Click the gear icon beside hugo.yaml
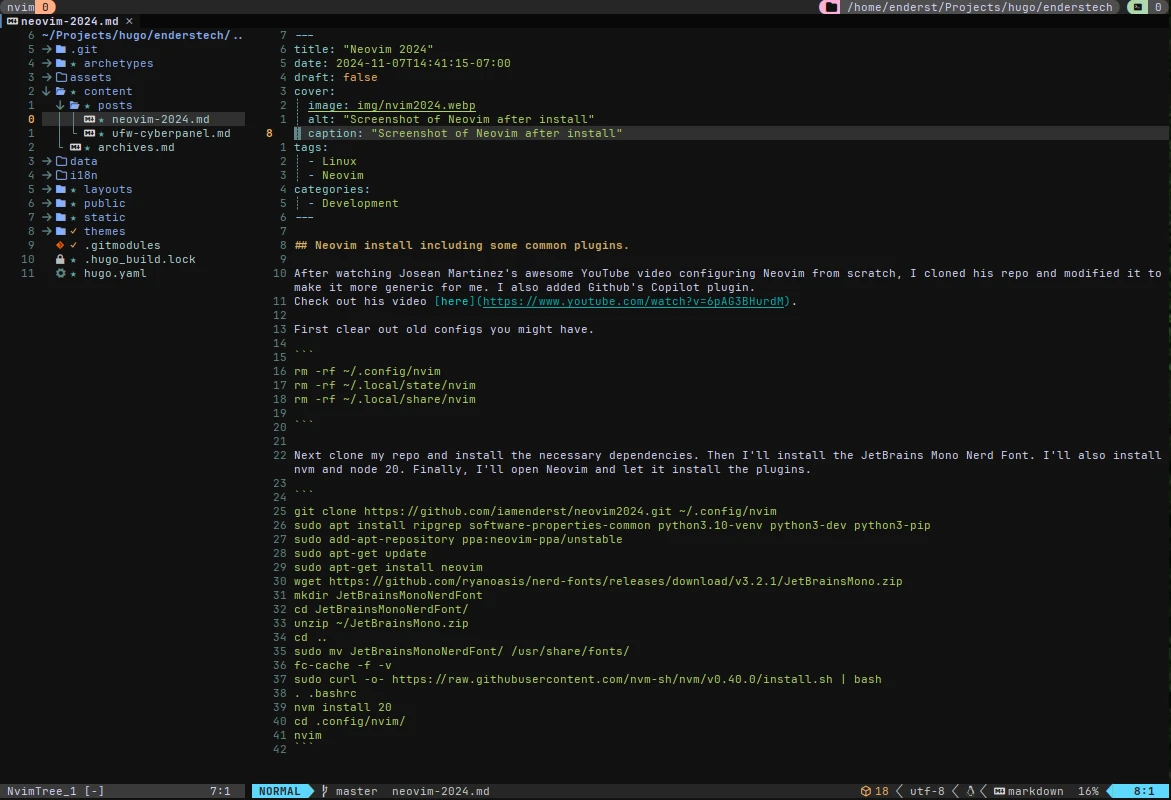1171x800 pixels. click(60, 273)
